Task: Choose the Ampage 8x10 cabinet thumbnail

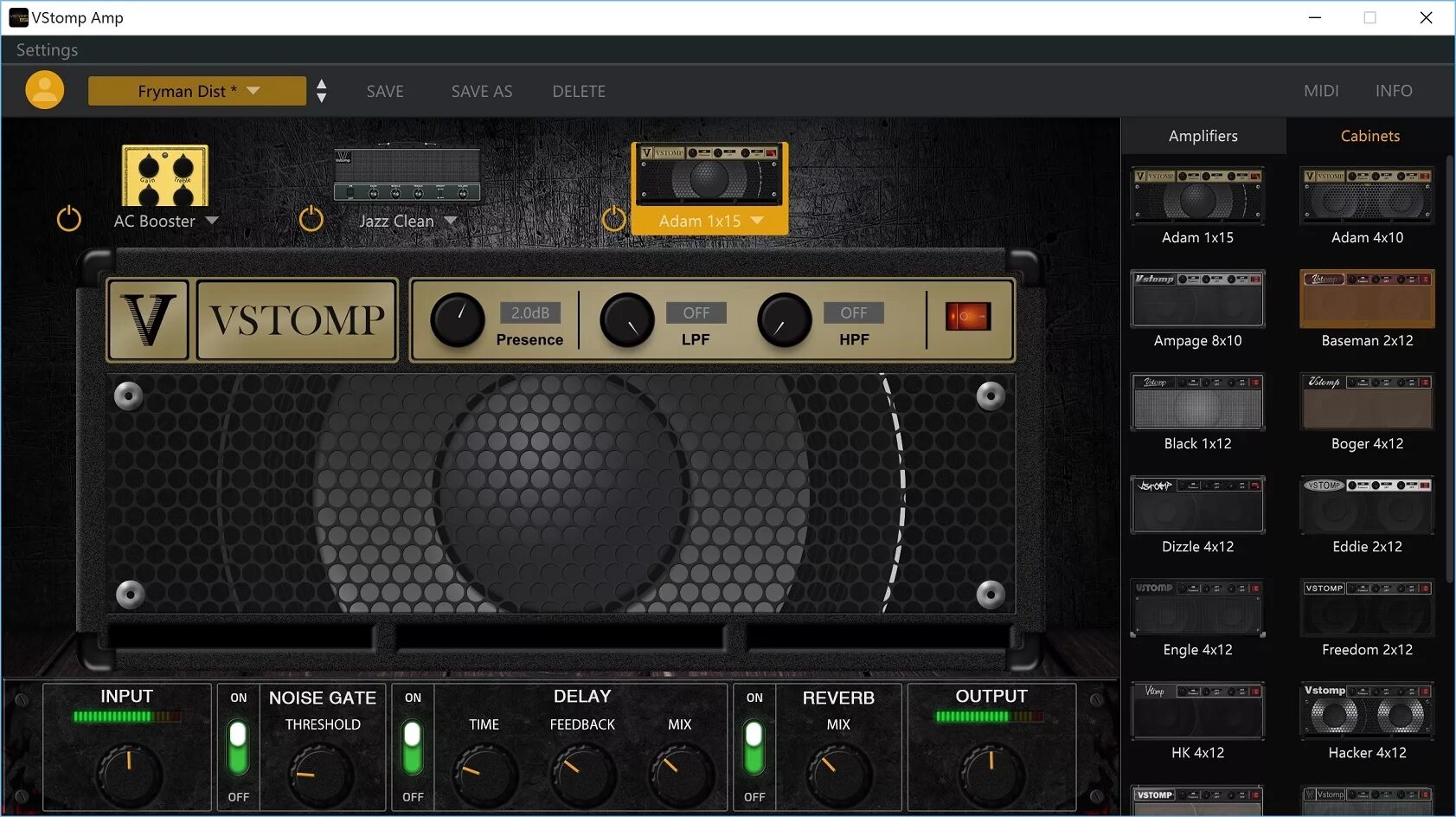Action: coord(1197,299)
